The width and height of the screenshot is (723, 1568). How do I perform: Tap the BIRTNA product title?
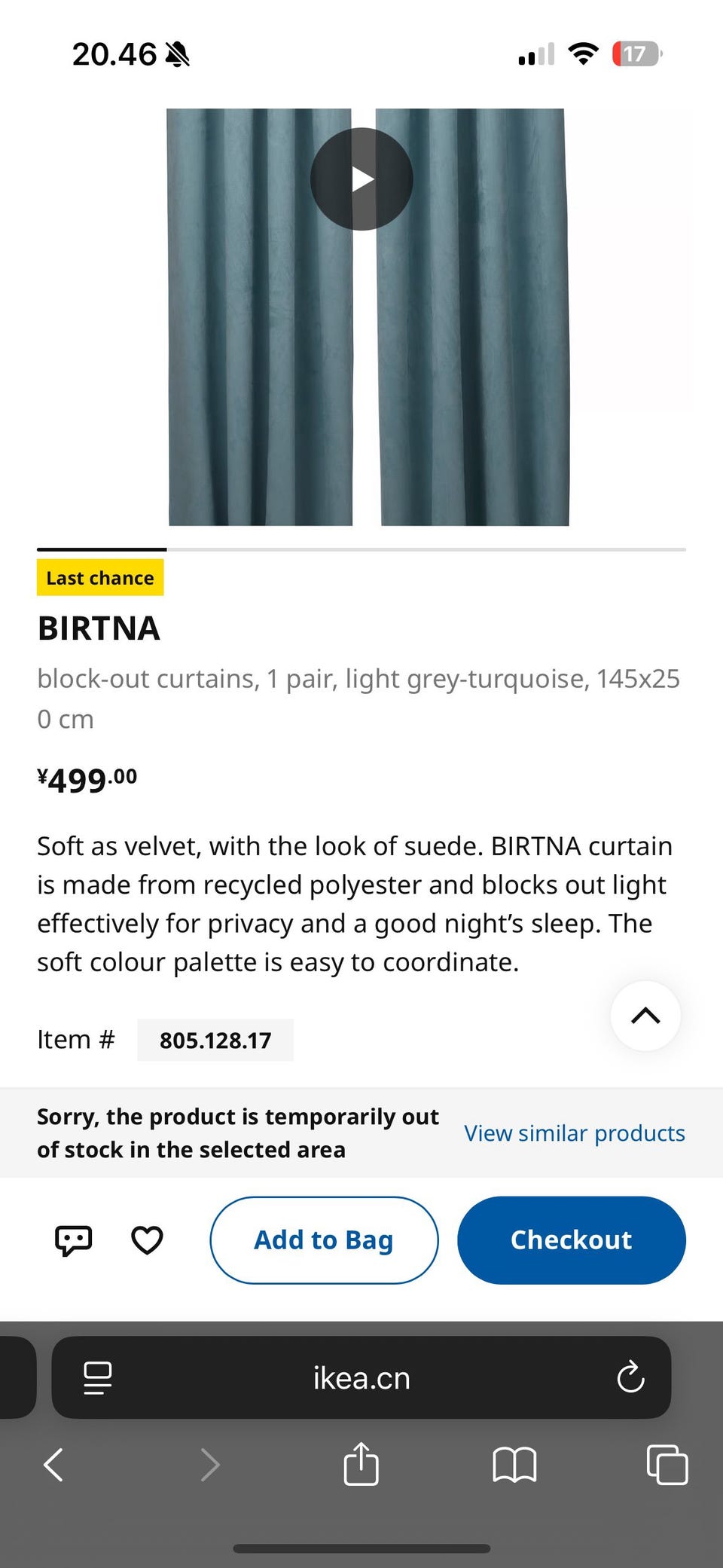99,628
